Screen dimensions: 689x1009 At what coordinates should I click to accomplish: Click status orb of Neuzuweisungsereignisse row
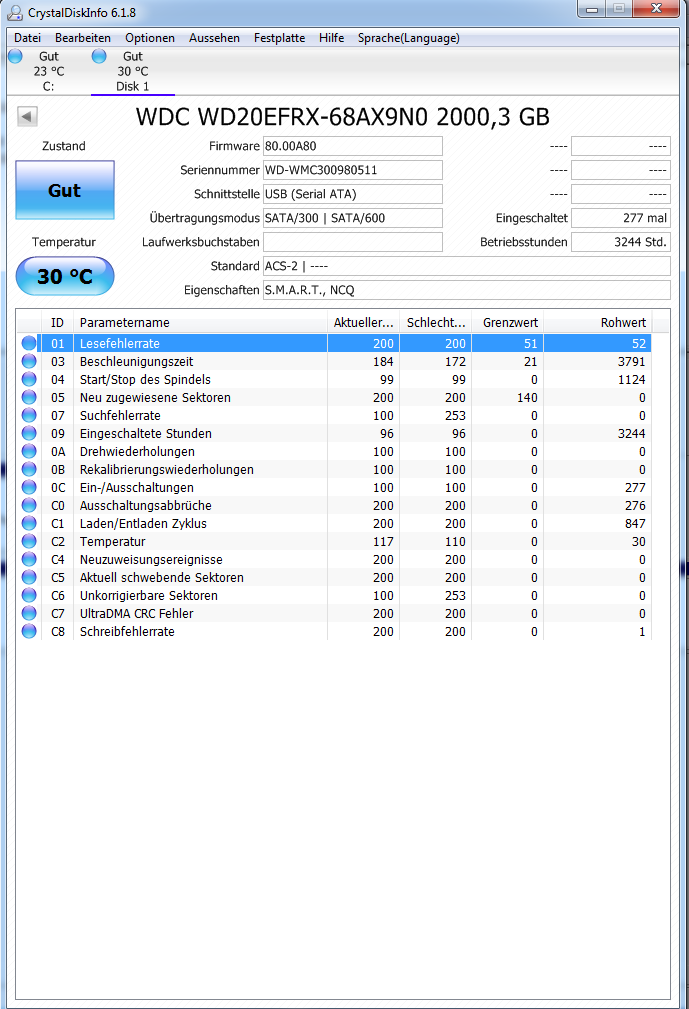point(29,559)
